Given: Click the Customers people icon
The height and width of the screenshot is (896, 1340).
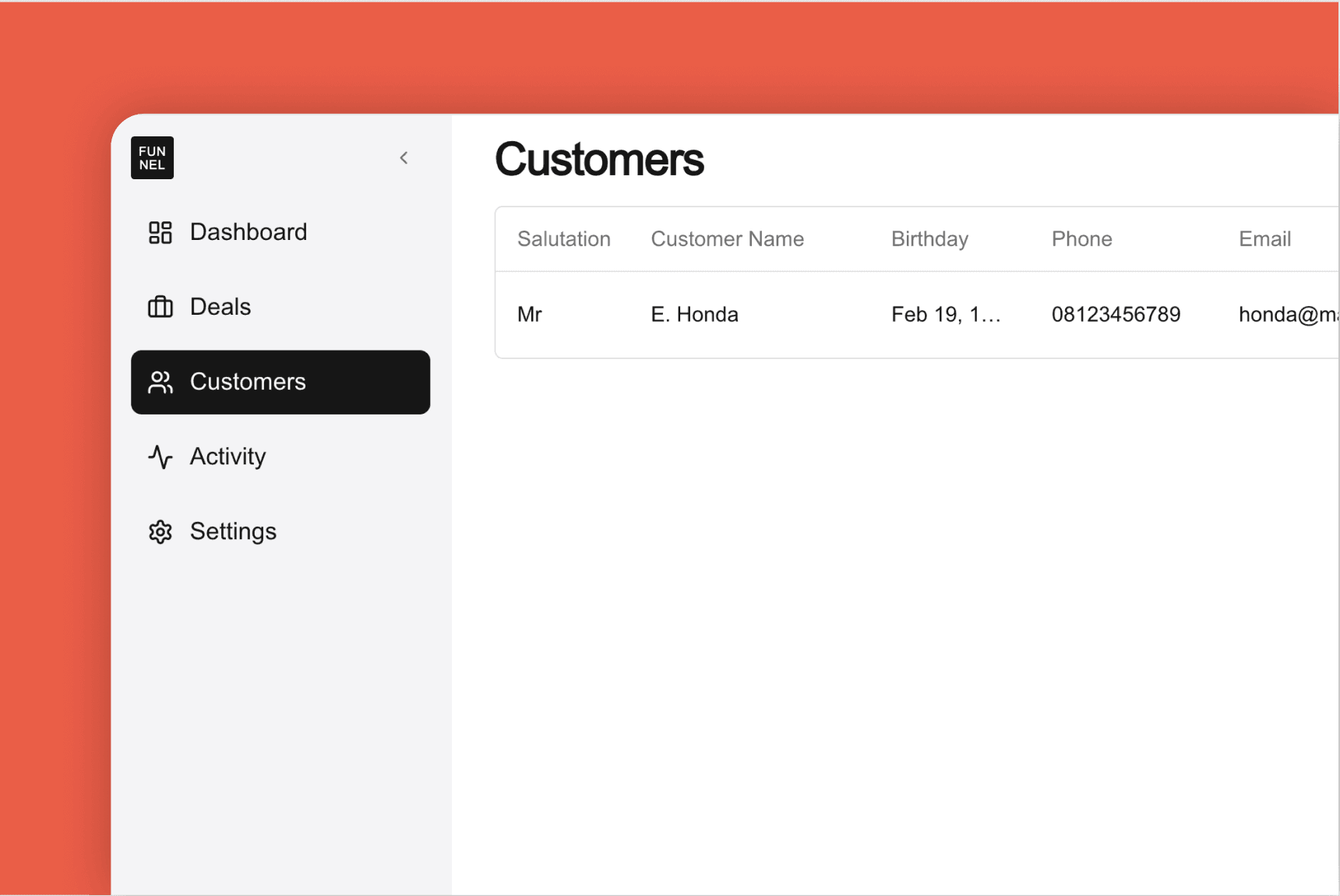Looking at the screenshot, I should point(160,382).
